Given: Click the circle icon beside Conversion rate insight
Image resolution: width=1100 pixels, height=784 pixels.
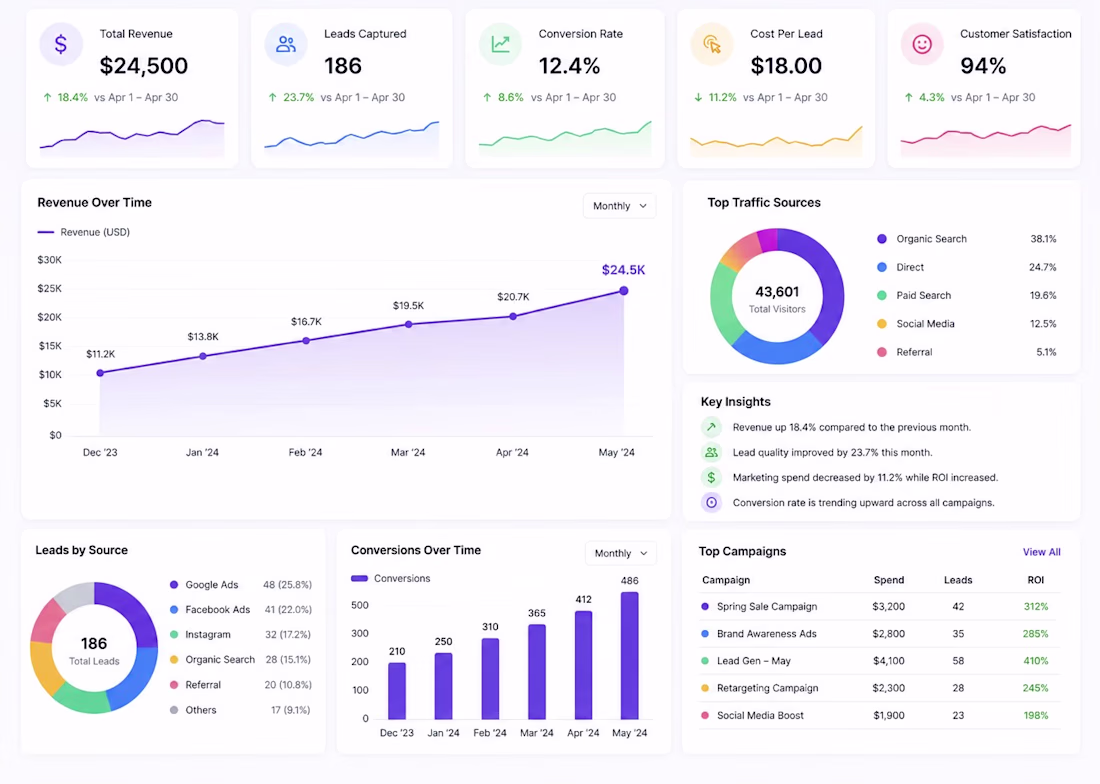Looking at the screenshot, I should pyautogui.click(x=711, y=503).
